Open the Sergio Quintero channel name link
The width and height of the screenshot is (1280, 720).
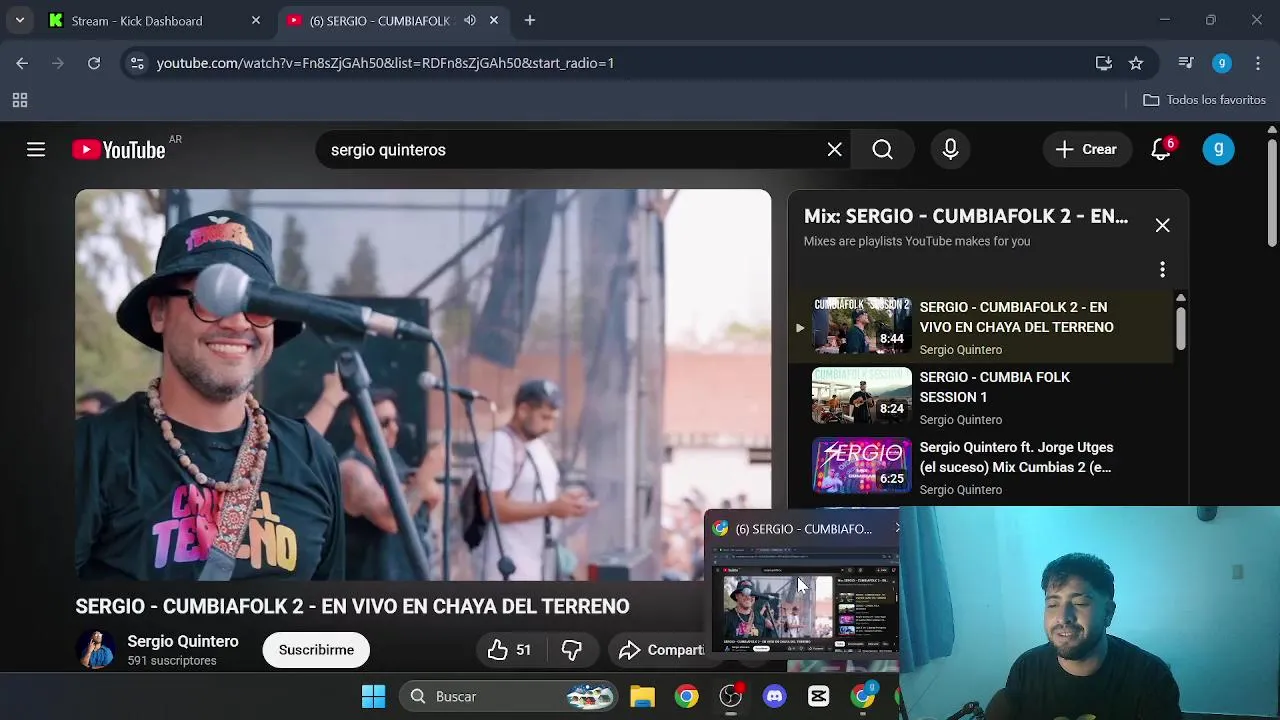183,642
